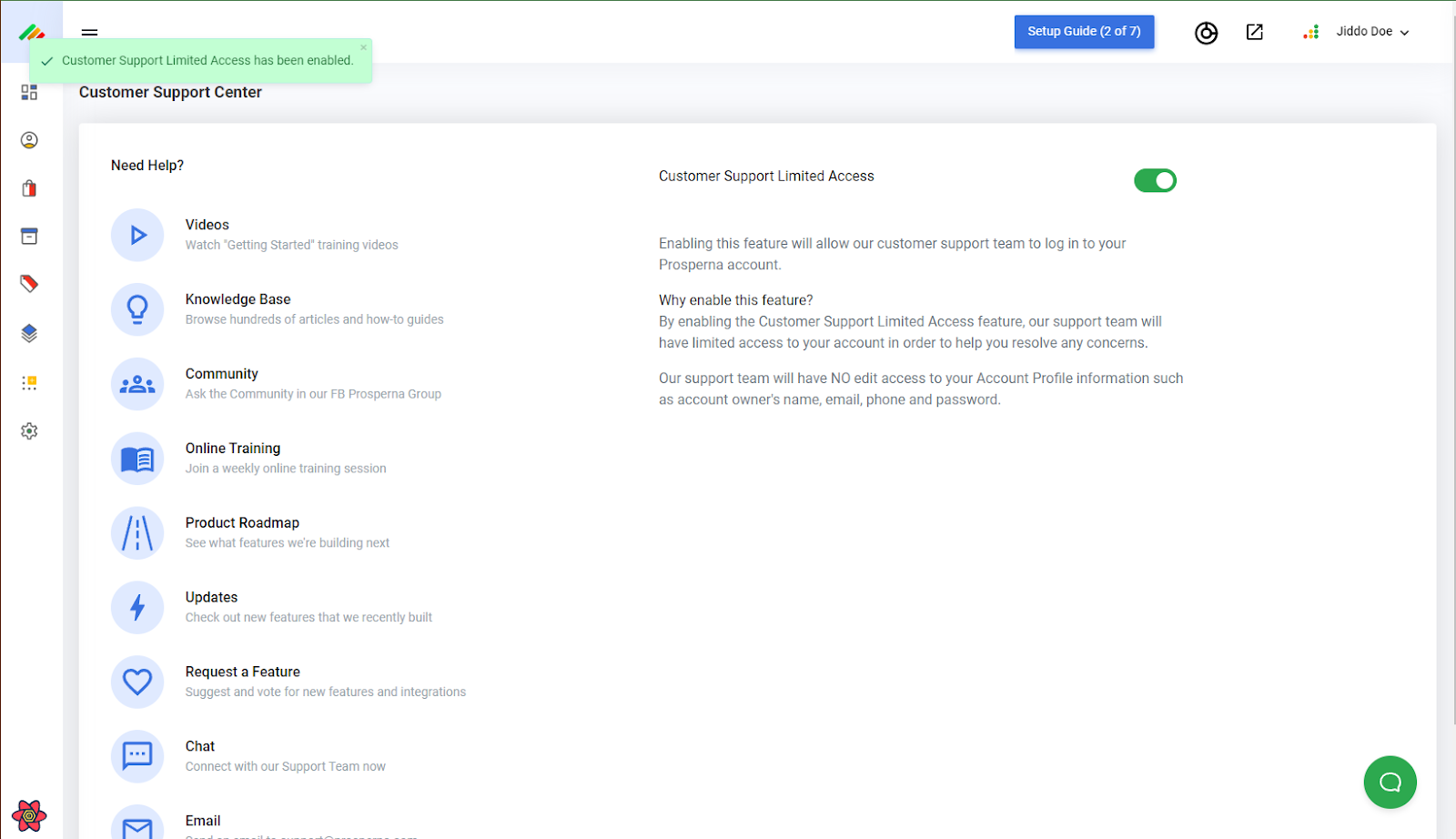Open the settings gear sidebar icon
1456x839 pixels.
pos(29,431)
